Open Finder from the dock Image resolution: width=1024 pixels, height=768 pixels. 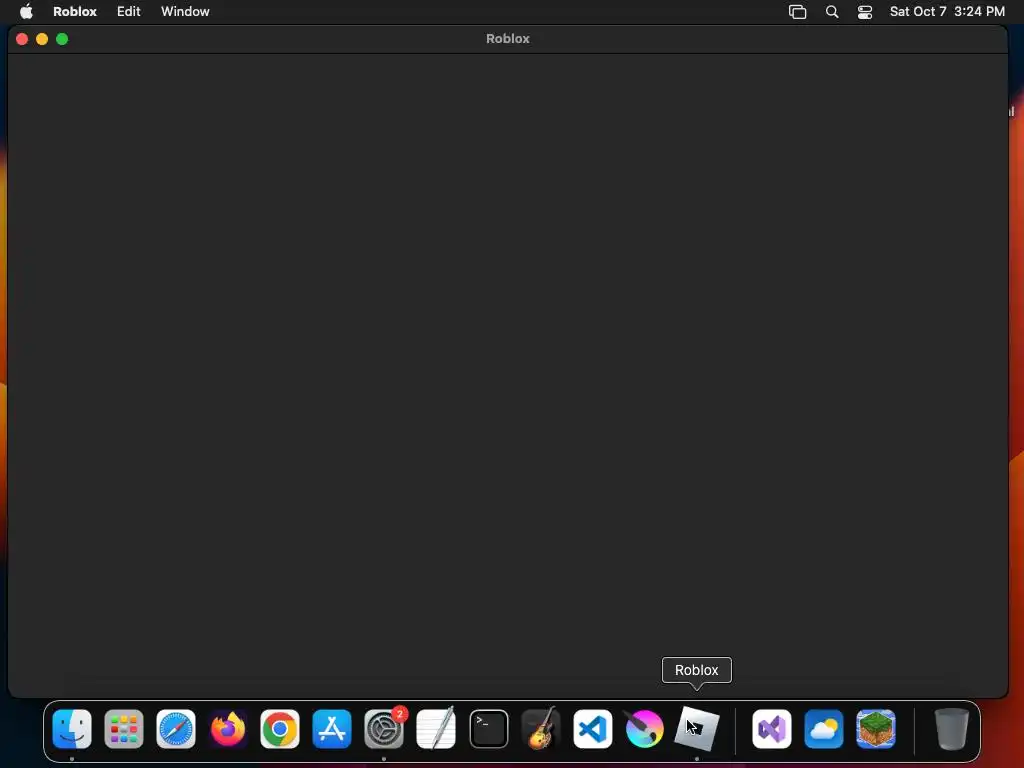click(72, 729)
